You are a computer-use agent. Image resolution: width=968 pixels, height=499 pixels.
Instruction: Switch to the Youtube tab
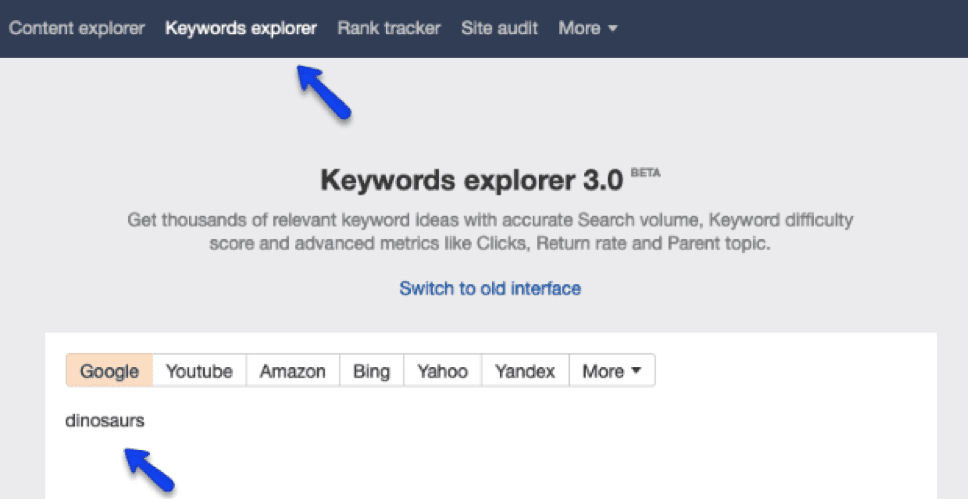click(x=199, y=371)
